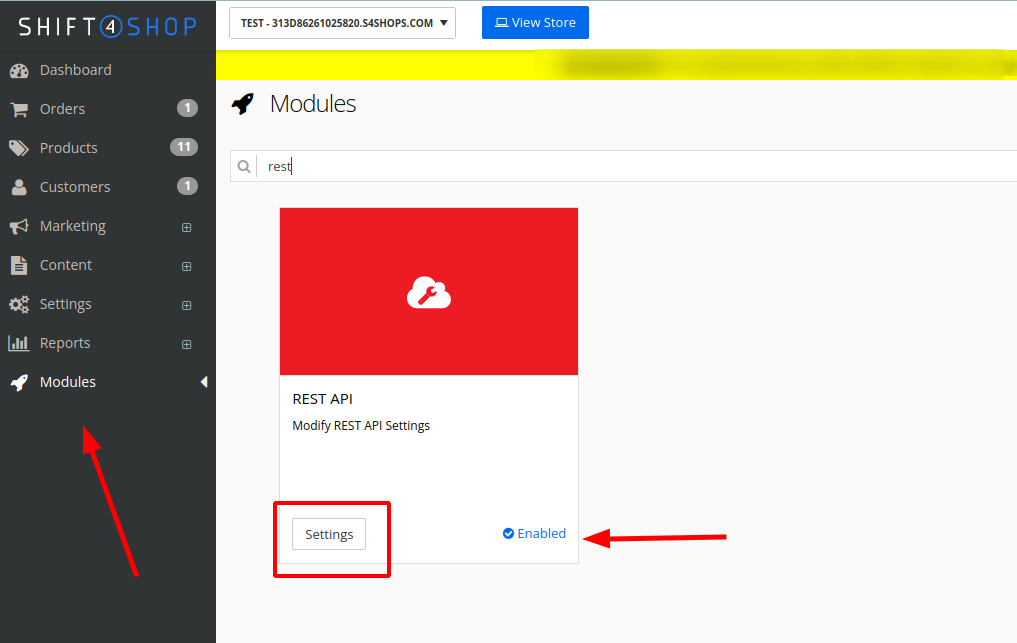Screen dimensions: 1017x643
Task: Expand the Marketing submenu plus
Action: click(x=187, y=227)
